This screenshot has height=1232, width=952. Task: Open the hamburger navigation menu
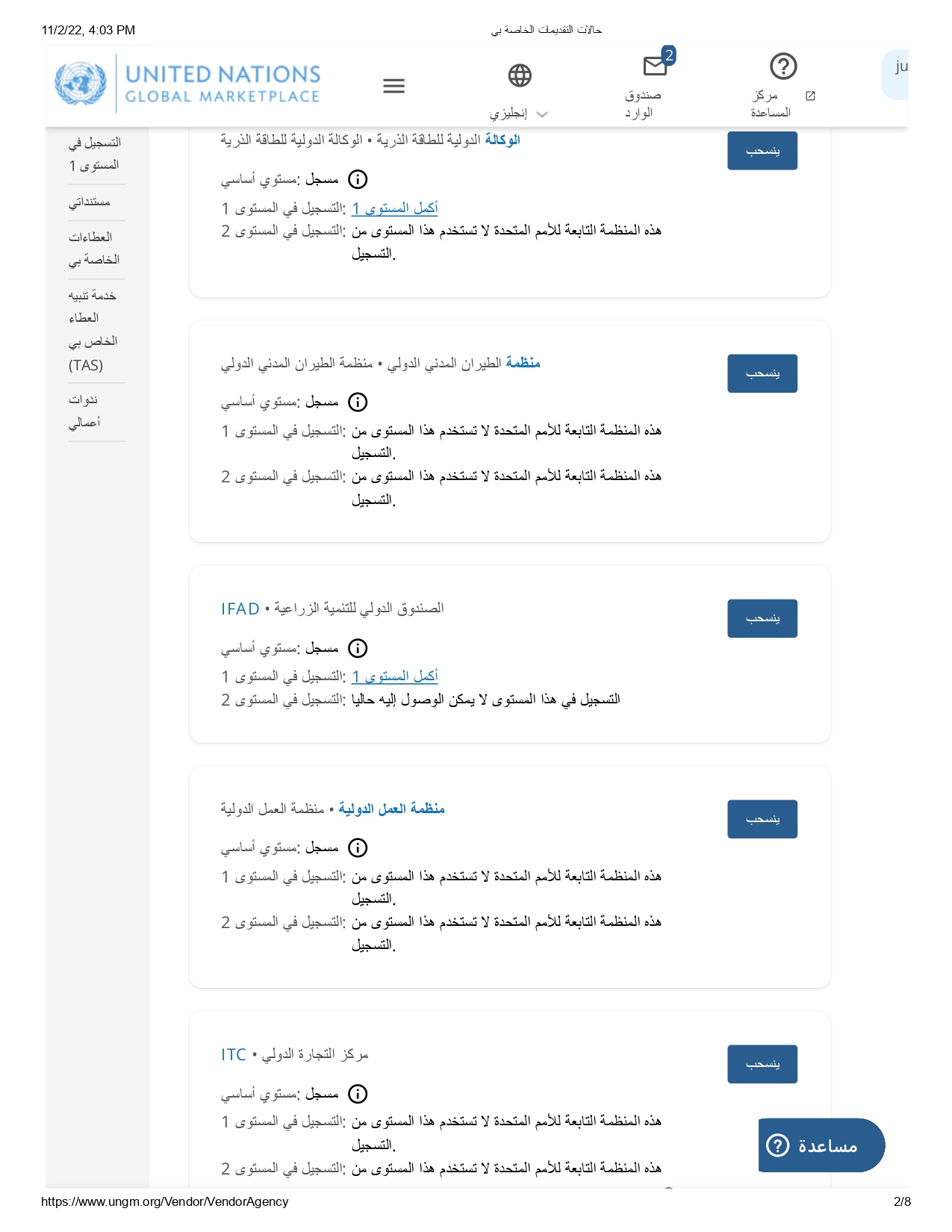(393, 86)
